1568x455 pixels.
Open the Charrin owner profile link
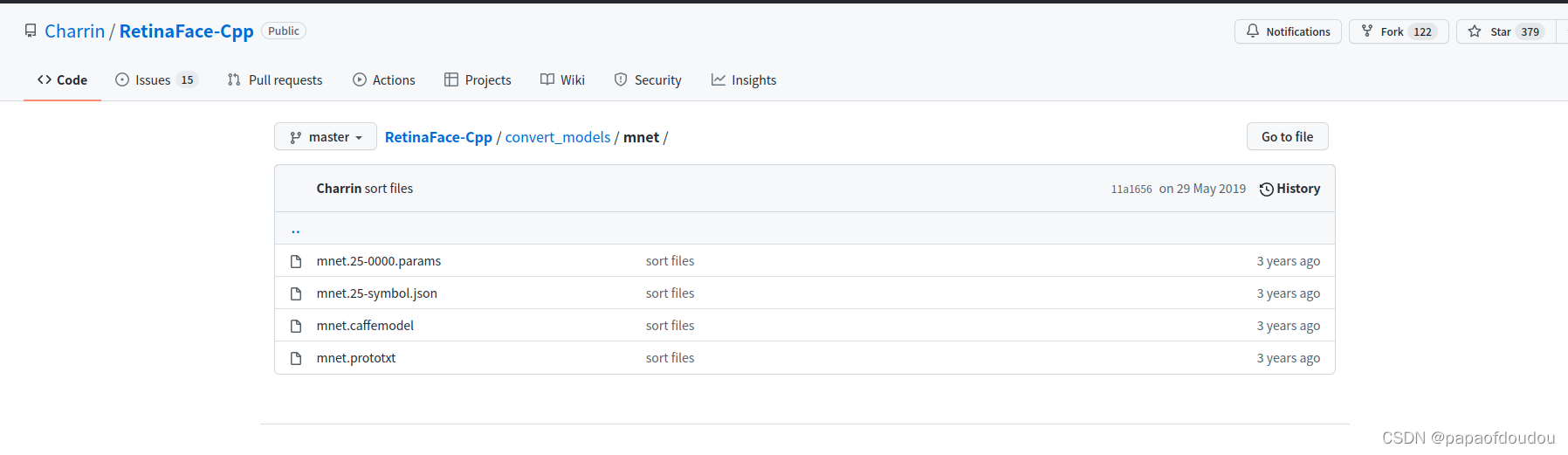(74, 31)
